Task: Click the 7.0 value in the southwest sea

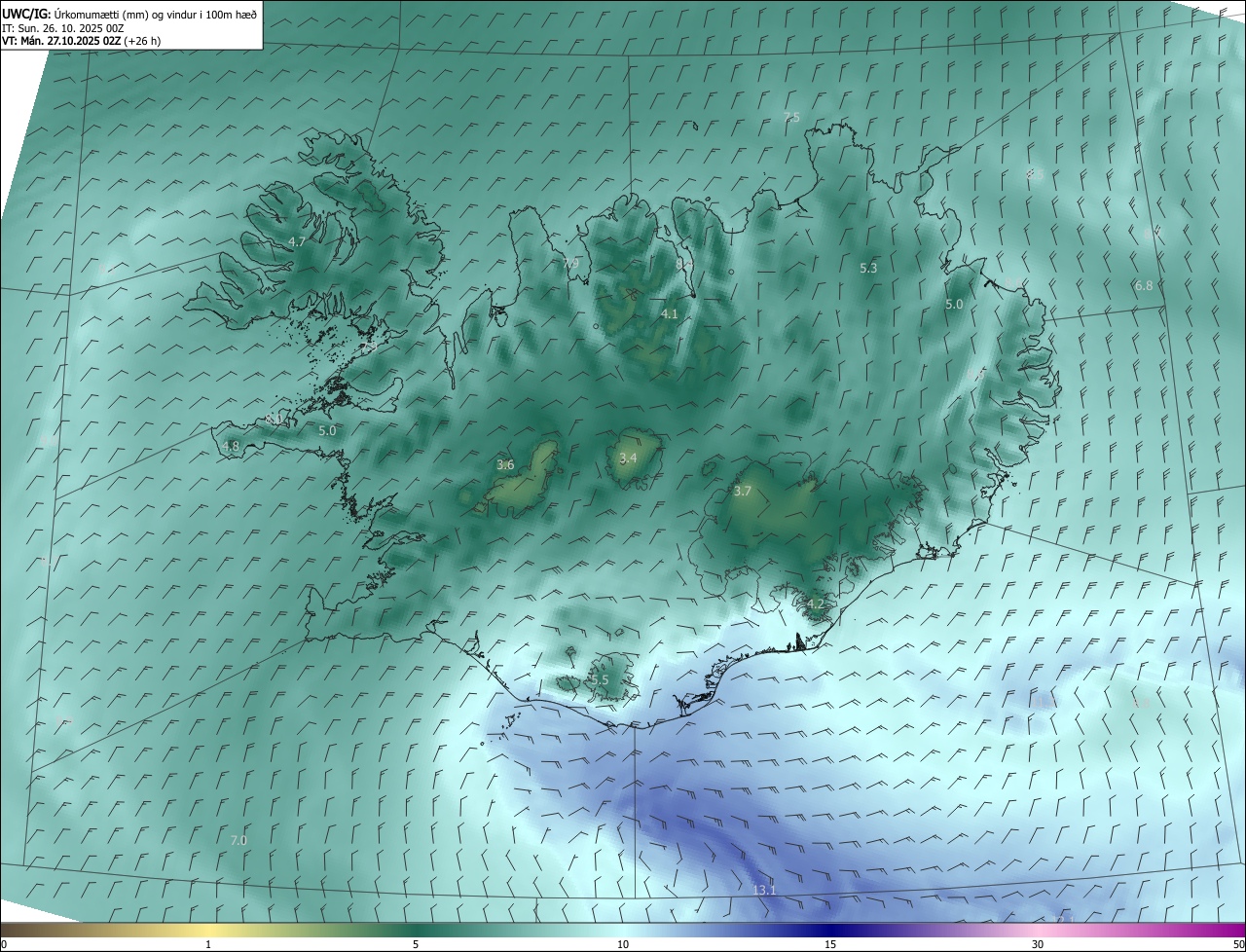Action: pos(238,840)
